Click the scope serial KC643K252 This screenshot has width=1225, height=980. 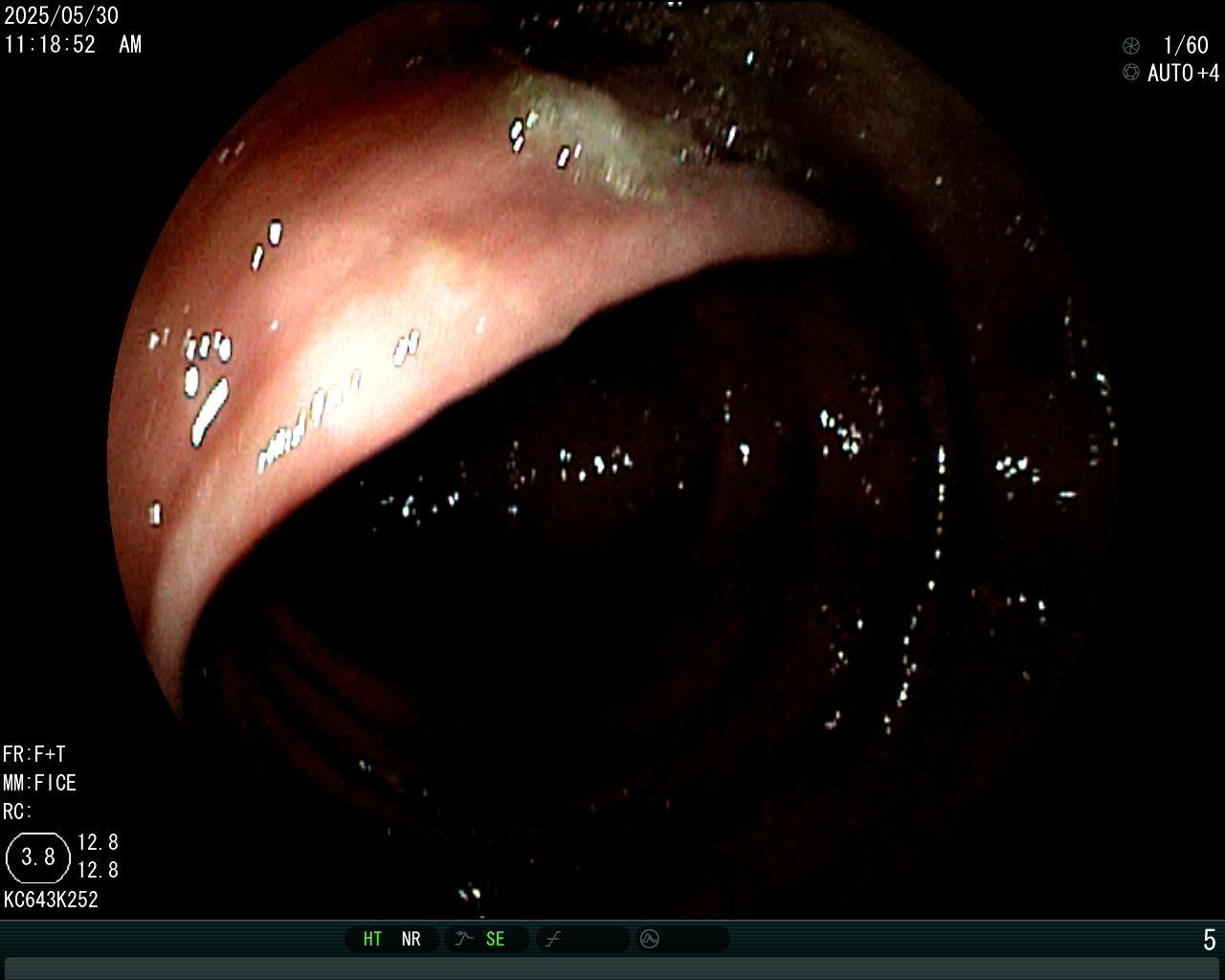[x=51, y=900]
